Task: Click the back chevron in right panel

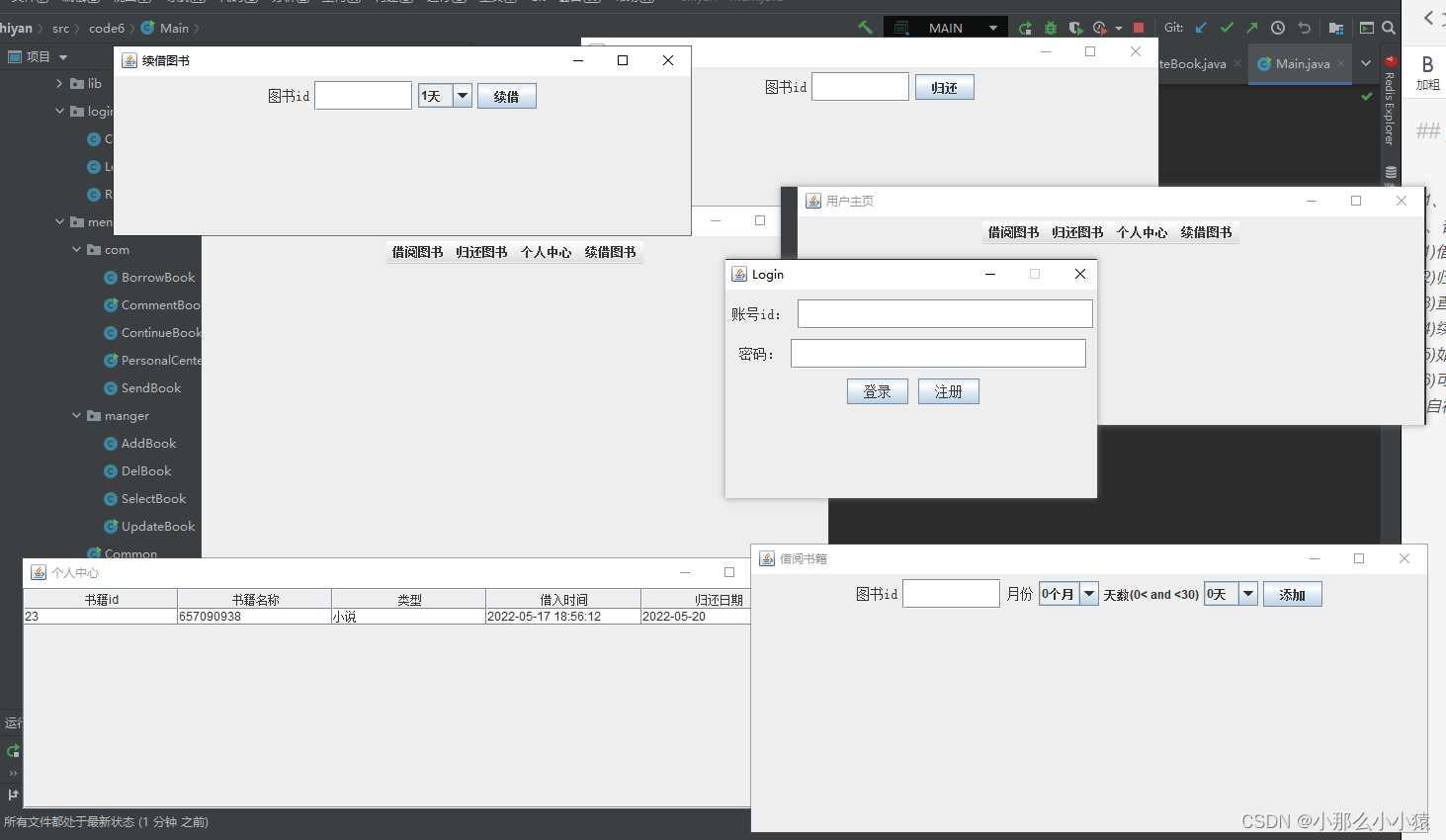Action: (1428, 18)
